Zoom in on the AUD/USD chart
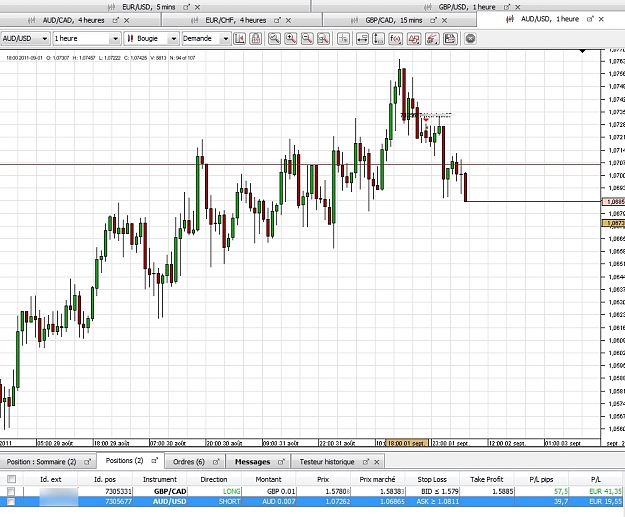Viewport: 625px width, 517px height. pyautogui.click(x=291, y=39)
